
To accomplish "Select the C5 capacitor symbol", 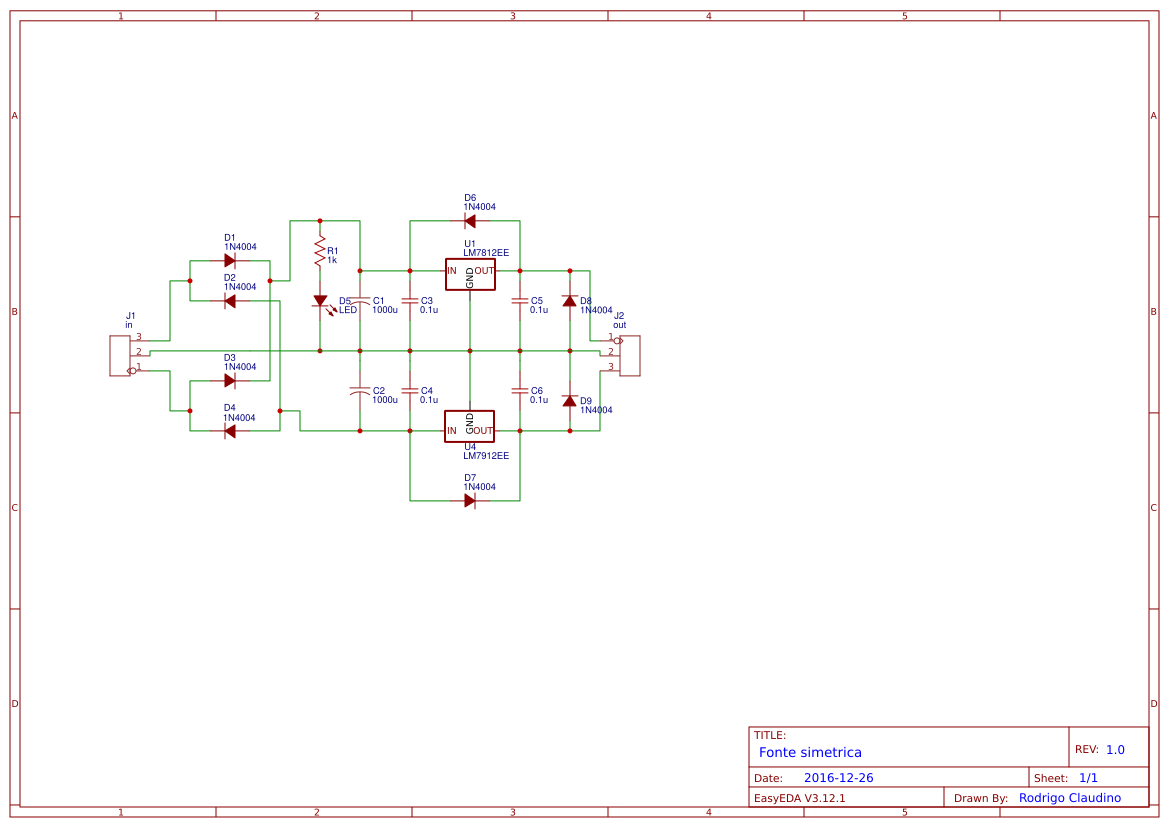I will click(520, 301).
